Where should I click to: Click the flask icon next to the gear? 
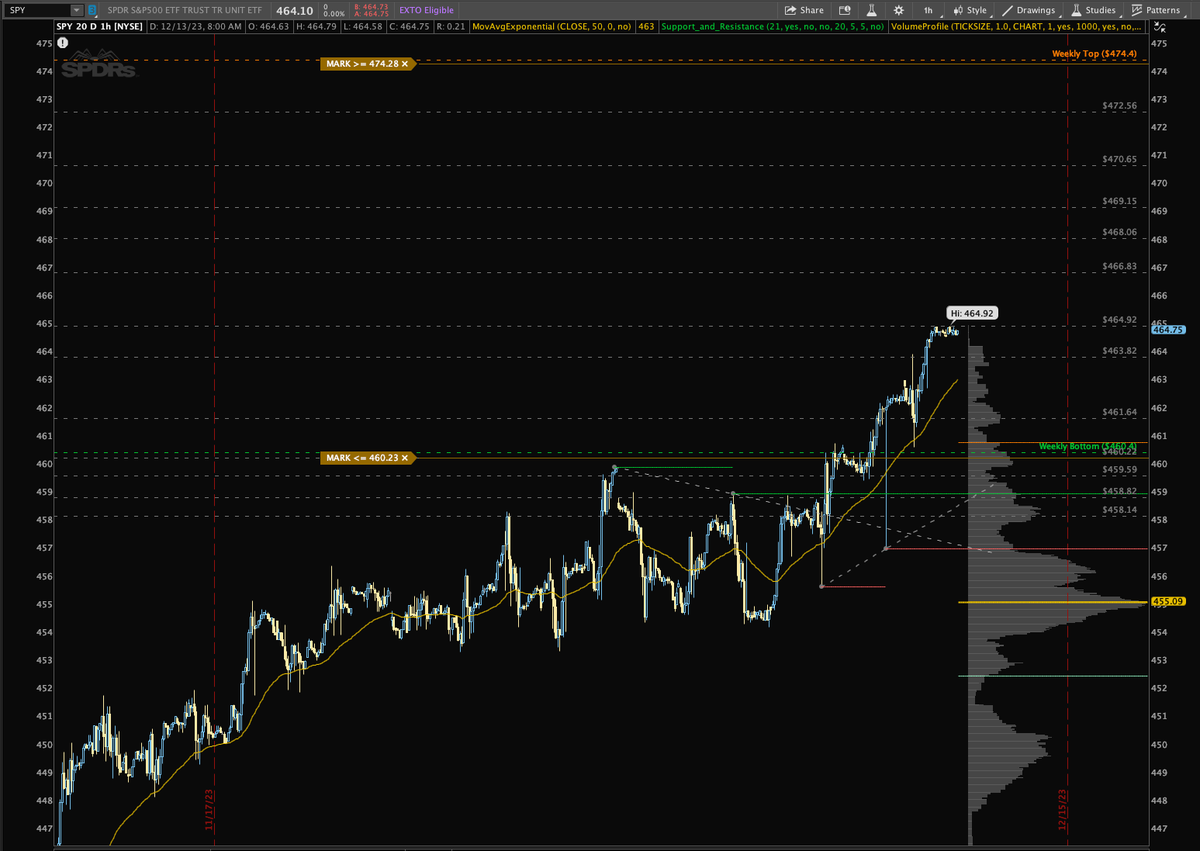click(x=870, y=10)
